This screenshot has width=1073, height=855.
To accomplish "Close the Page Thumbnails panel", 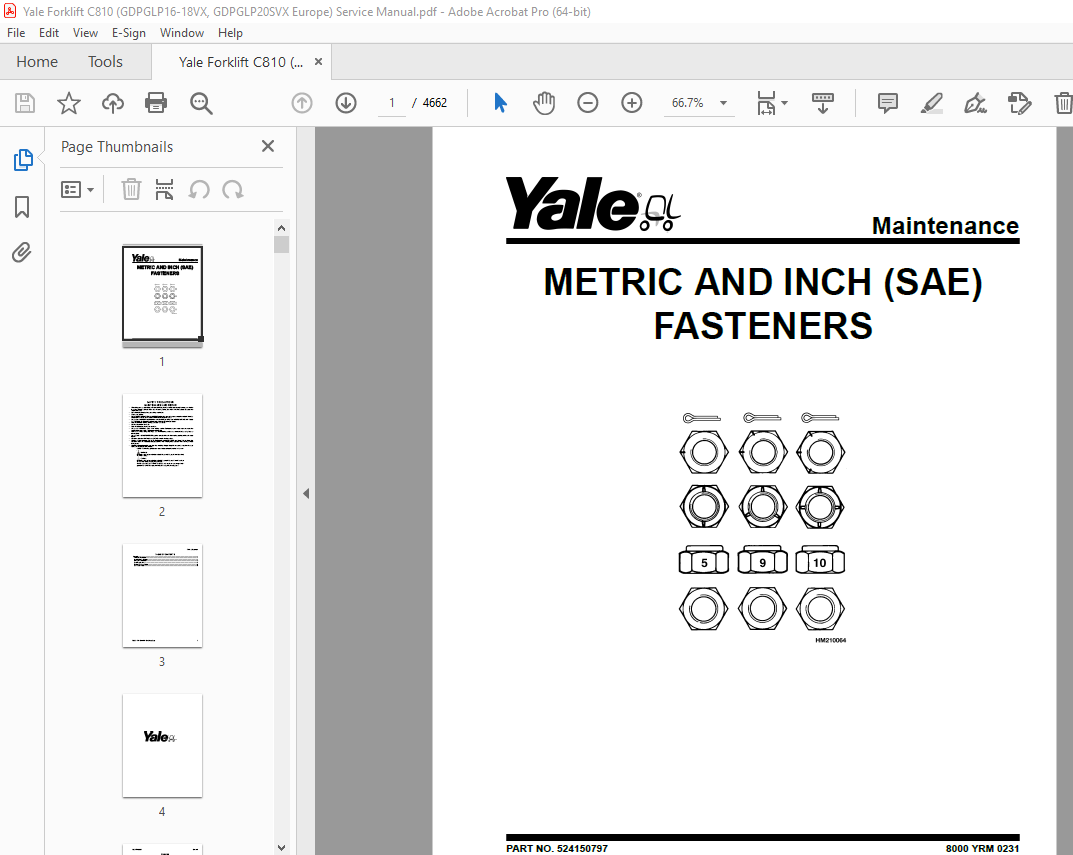I will coord(268,146).
